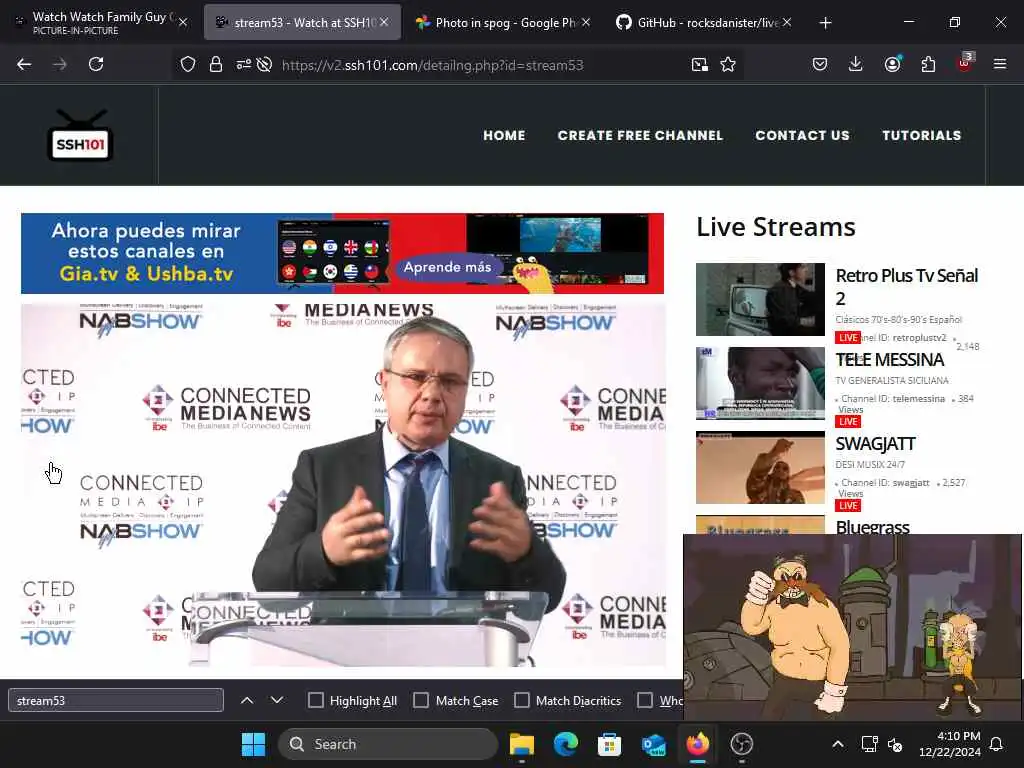
Task: Open the TUTORIALS menu item
Action: (x=921, y=135)
